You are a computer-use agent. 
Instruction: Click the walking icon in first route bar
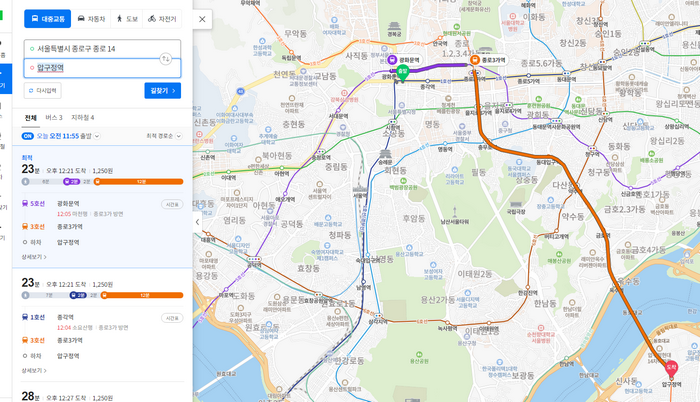coord(25,181)
